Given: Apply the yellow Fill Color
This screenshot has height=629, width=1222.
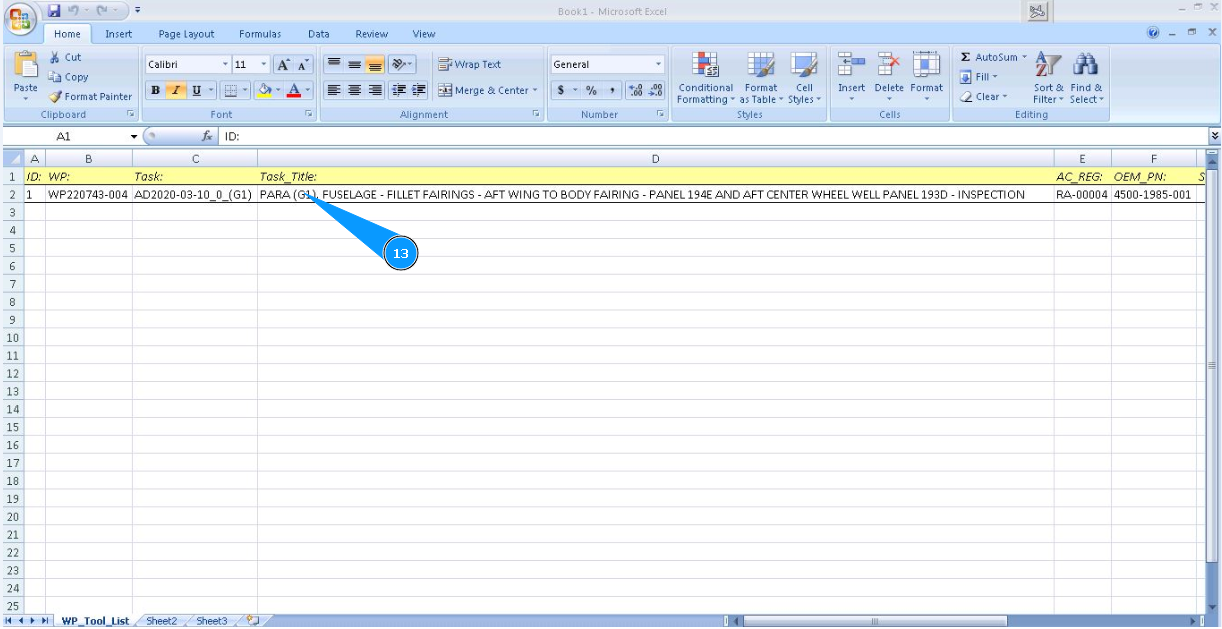Looking at the screenshot, I should coord(265,90).
